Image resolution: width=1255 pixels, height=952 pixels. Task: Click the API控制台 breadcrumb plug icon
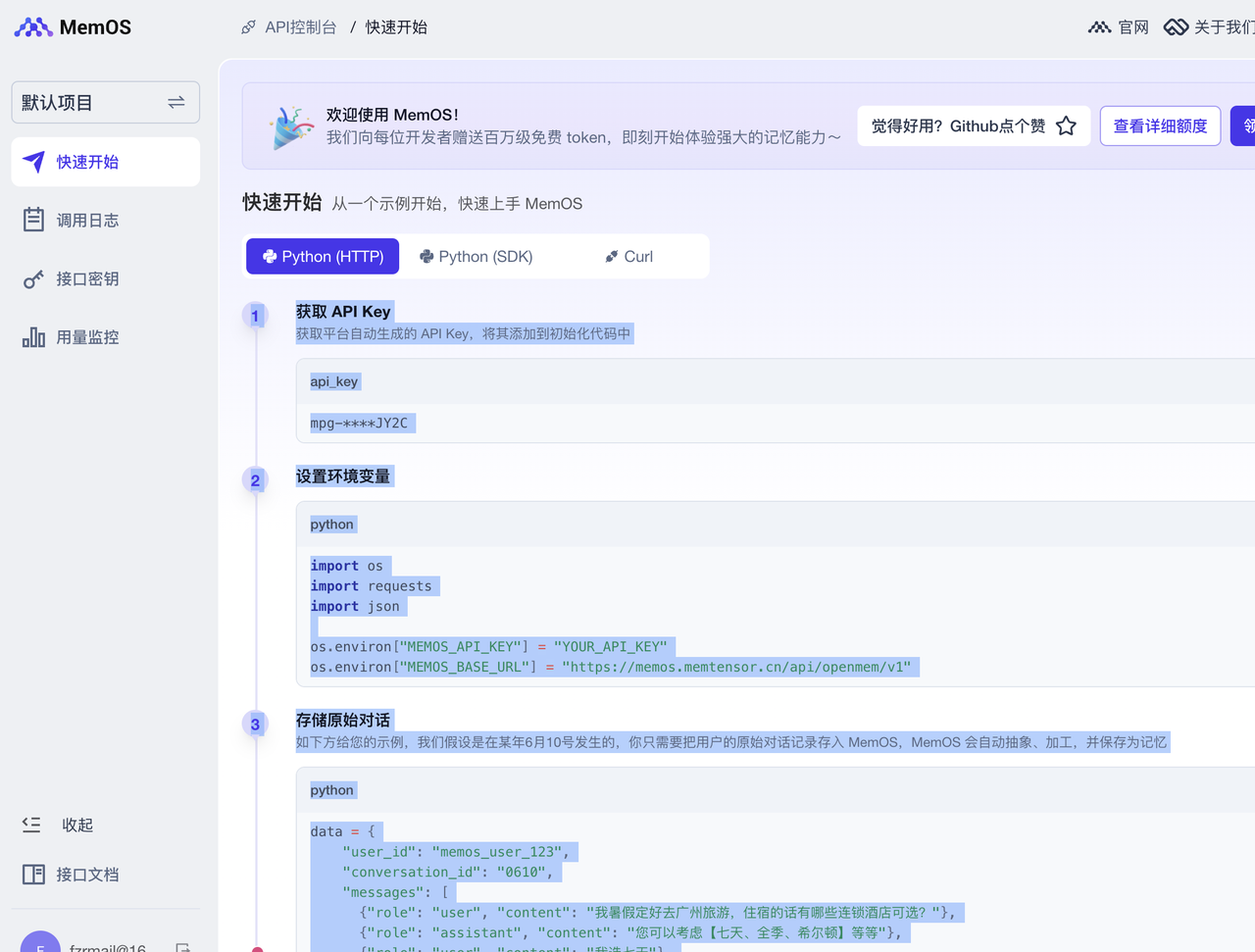point(248,27)
